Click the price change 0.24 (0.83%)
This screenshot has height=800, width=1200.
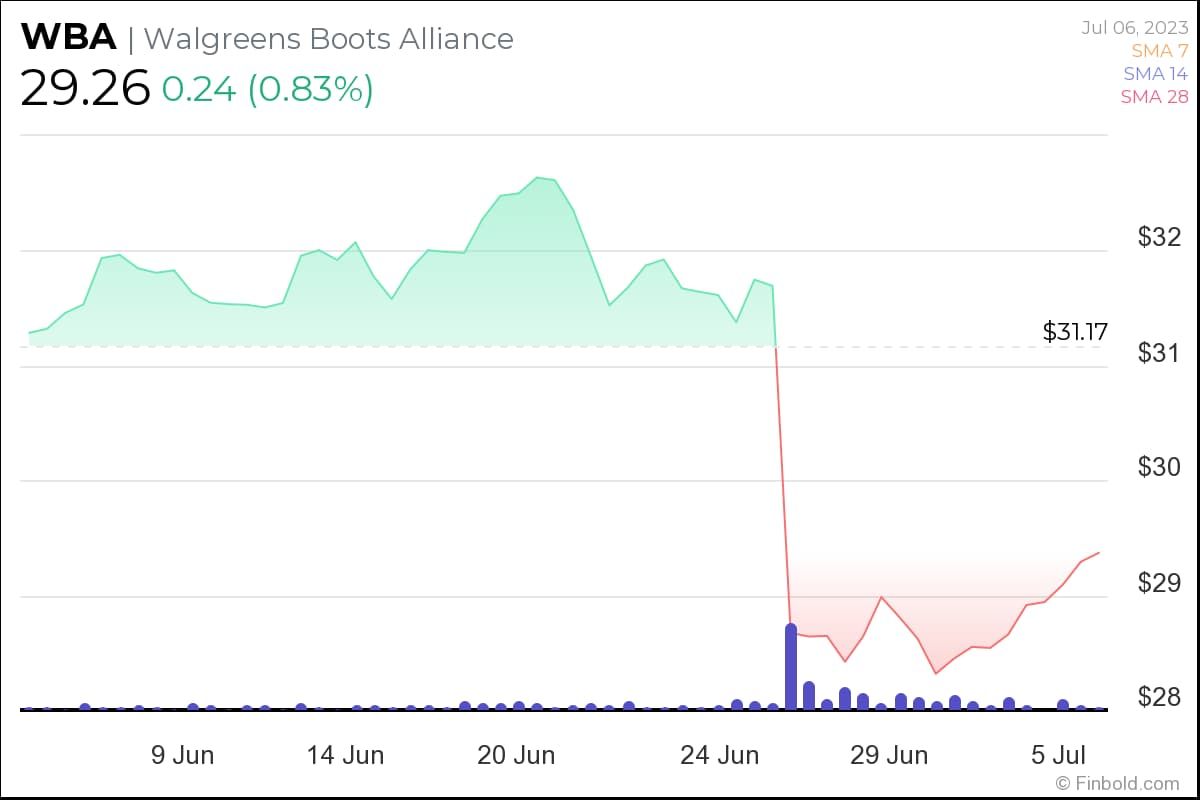(x=268, y=89)
